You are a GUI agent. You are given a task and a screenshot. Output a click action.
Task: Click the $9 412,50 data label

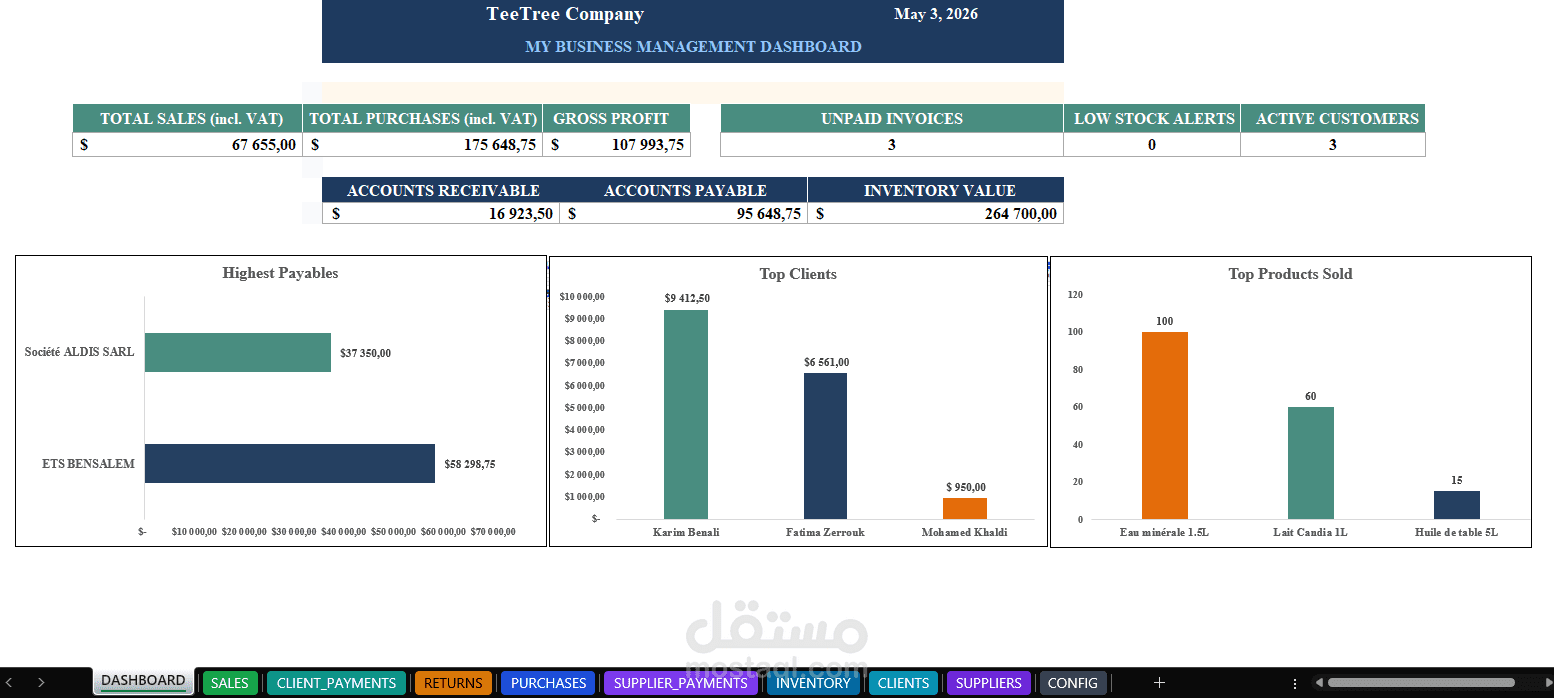point(686,298)
